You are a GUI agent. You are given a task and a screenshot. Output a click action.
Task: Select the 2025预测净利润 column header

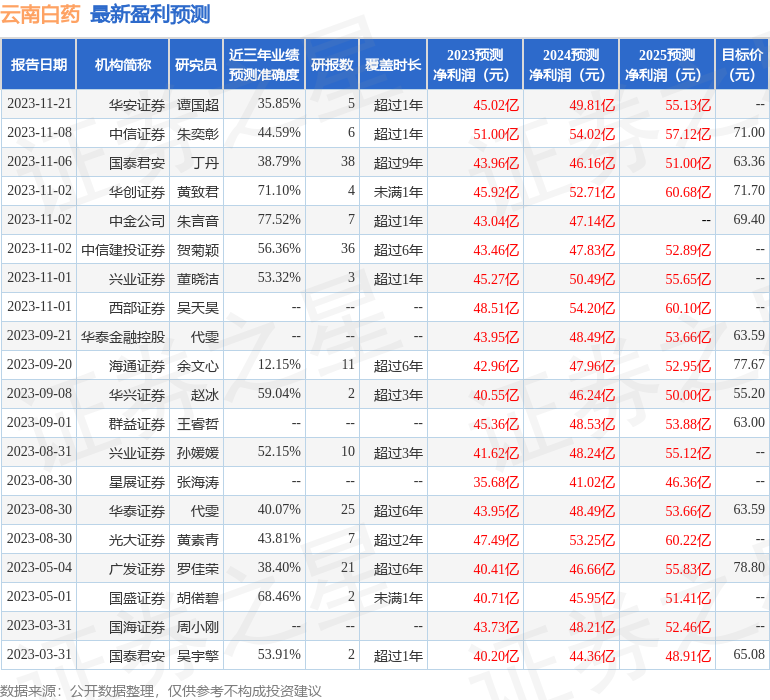point(667,64)
